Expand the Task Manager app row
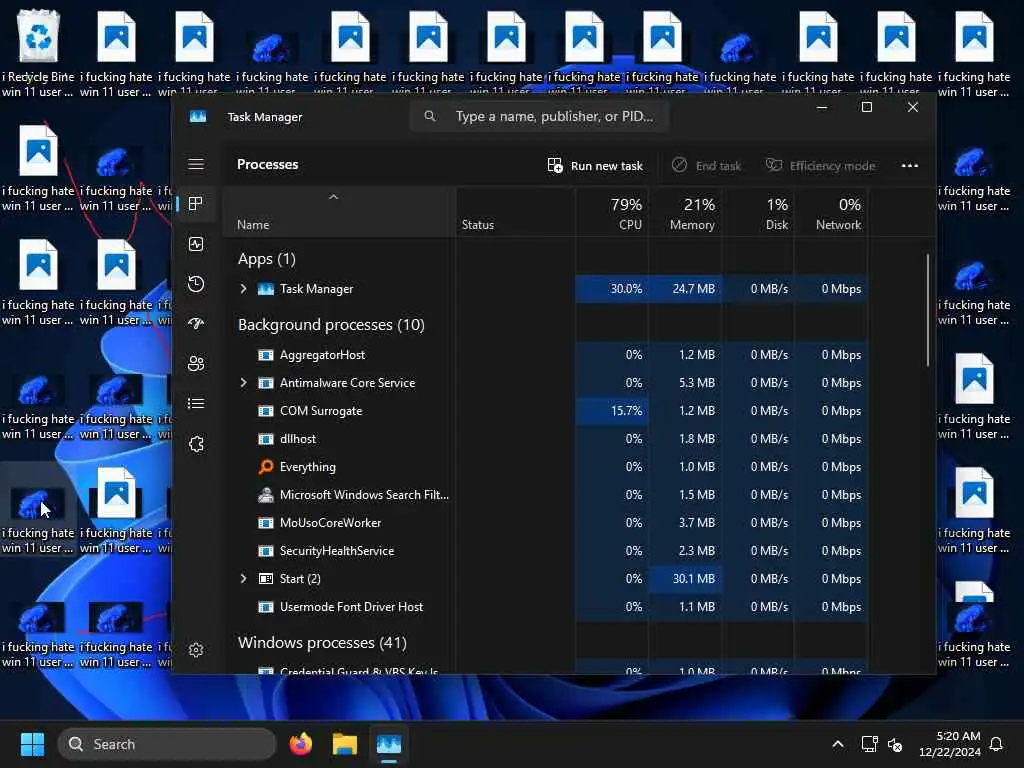This screenshot has height=768, width=1024. [244, 289]
